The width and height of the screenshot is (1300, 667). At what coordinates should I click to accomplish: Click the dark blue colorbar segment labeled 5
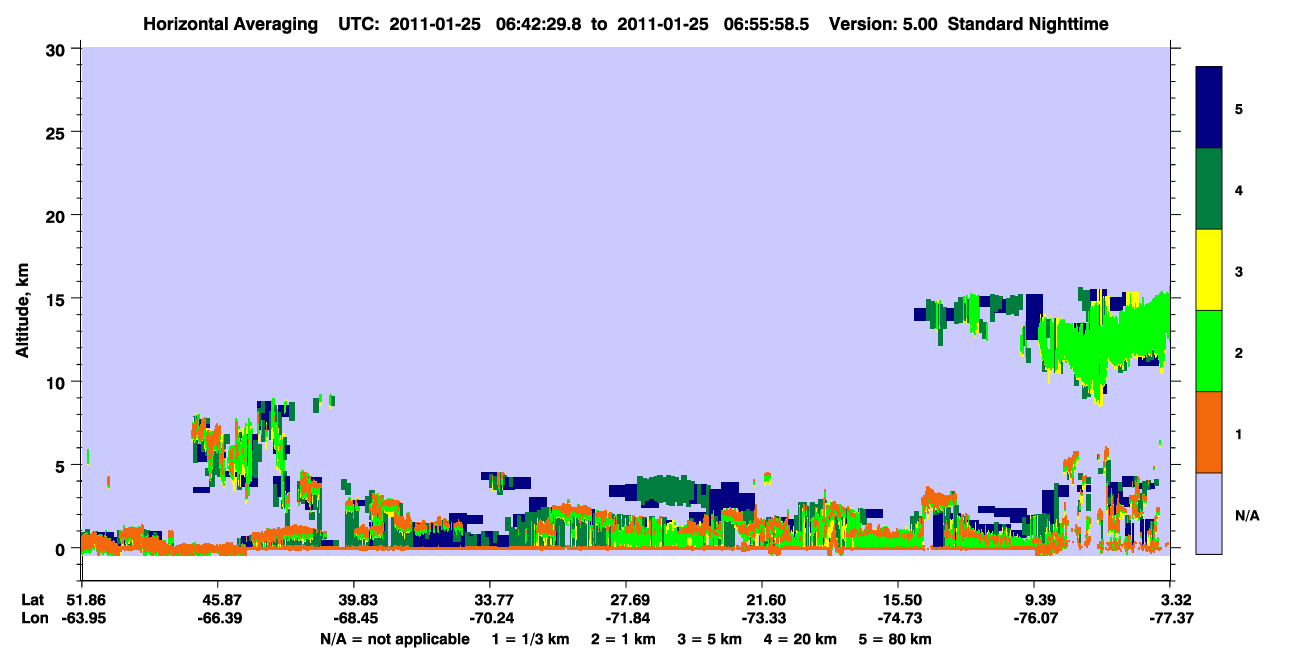pyautogui.click(x=1209, y=108)
